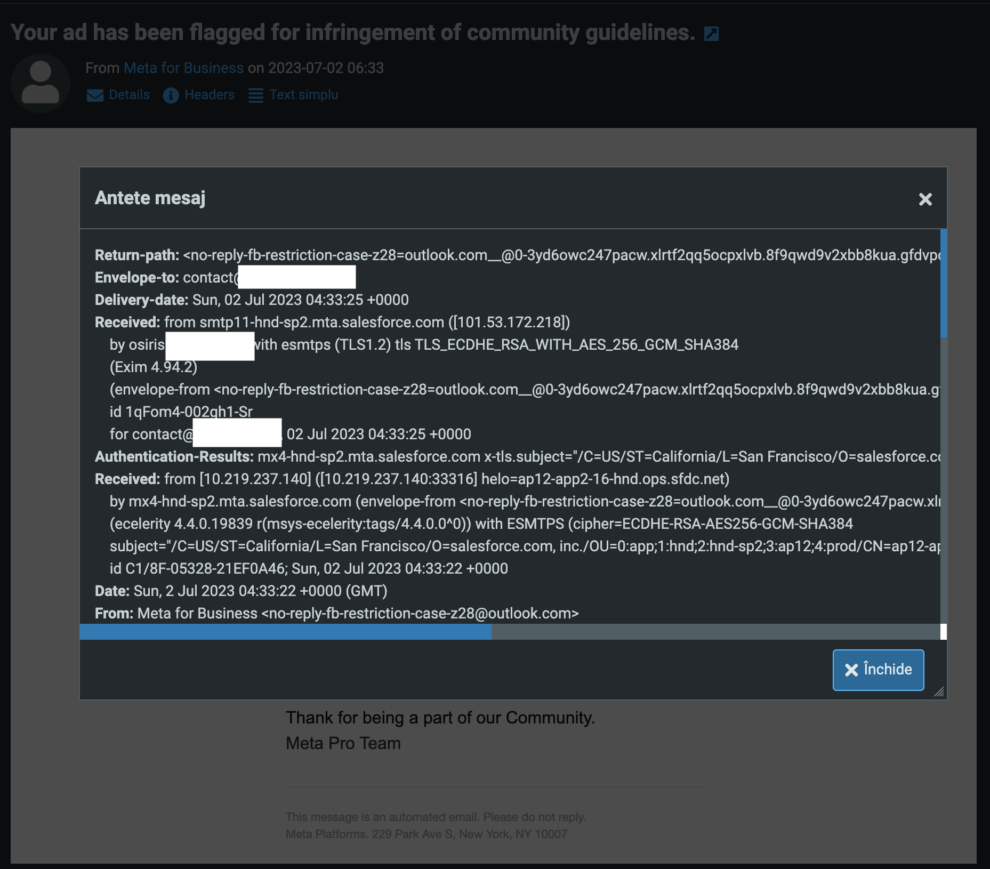Close the Antete mesaj dialog with X
Image resolution: width=990 pixels, height=869 pixels.
925,199
